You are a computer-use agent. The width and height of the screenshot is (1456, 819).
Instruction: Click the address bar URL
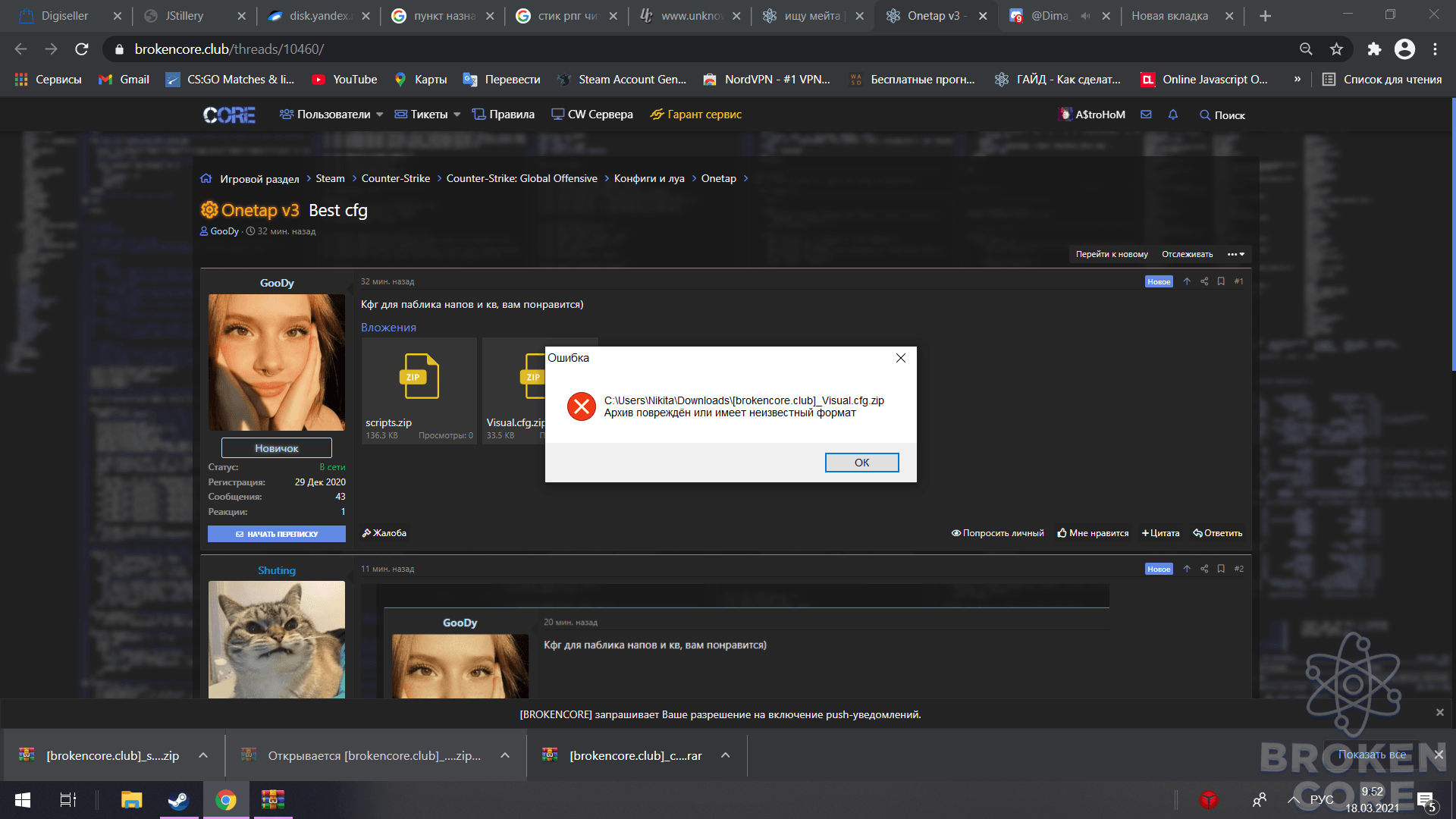pos(229,49)
